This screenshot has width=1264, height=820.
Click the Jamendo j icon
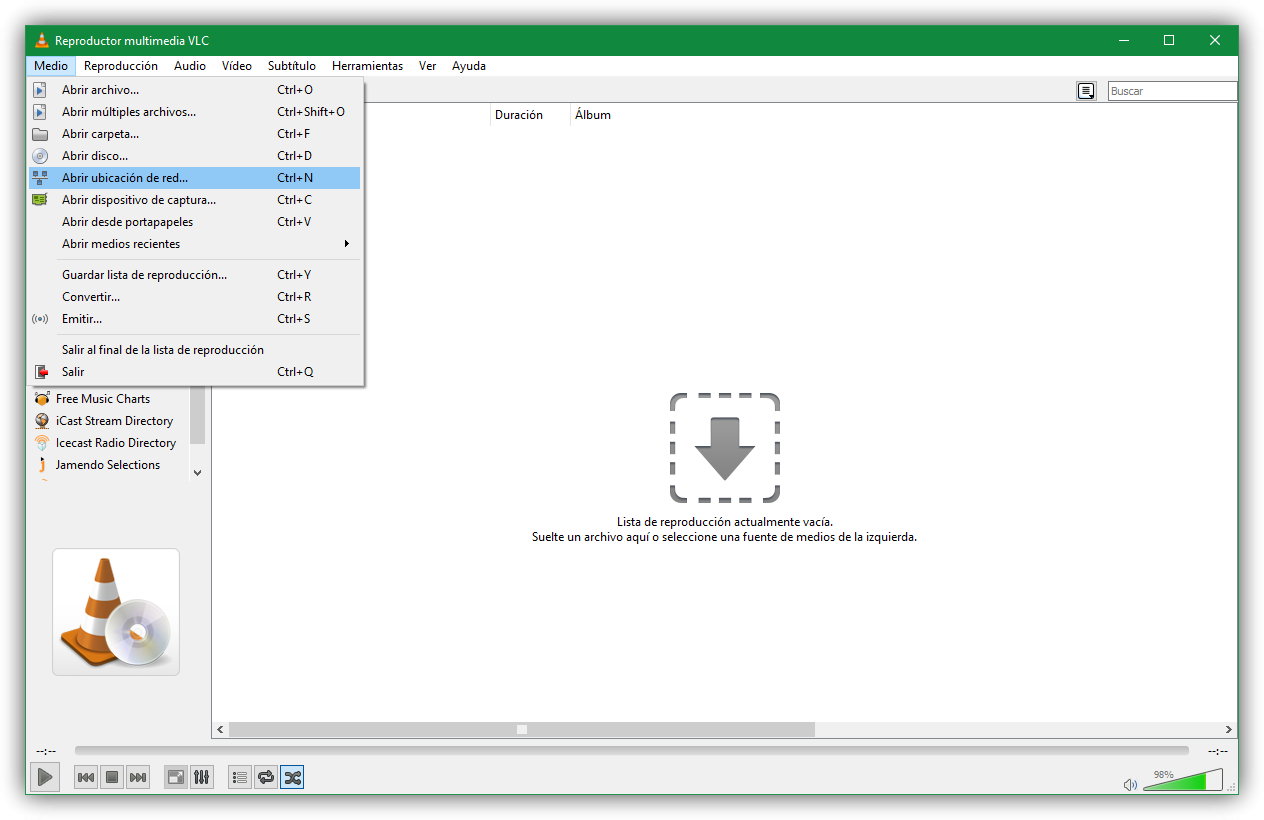click(41, 465)
